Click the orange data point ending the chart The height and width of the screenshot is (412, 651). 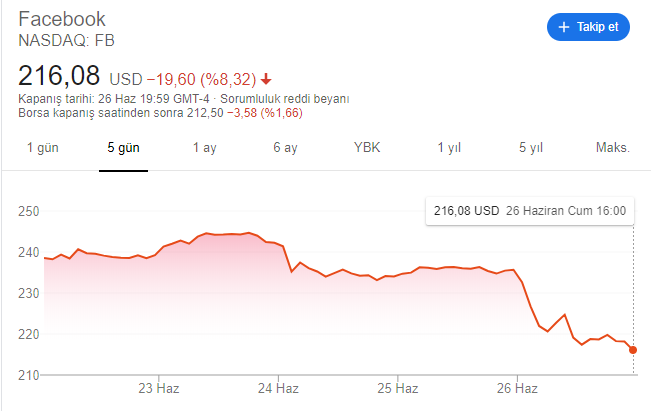pos(633,350)
